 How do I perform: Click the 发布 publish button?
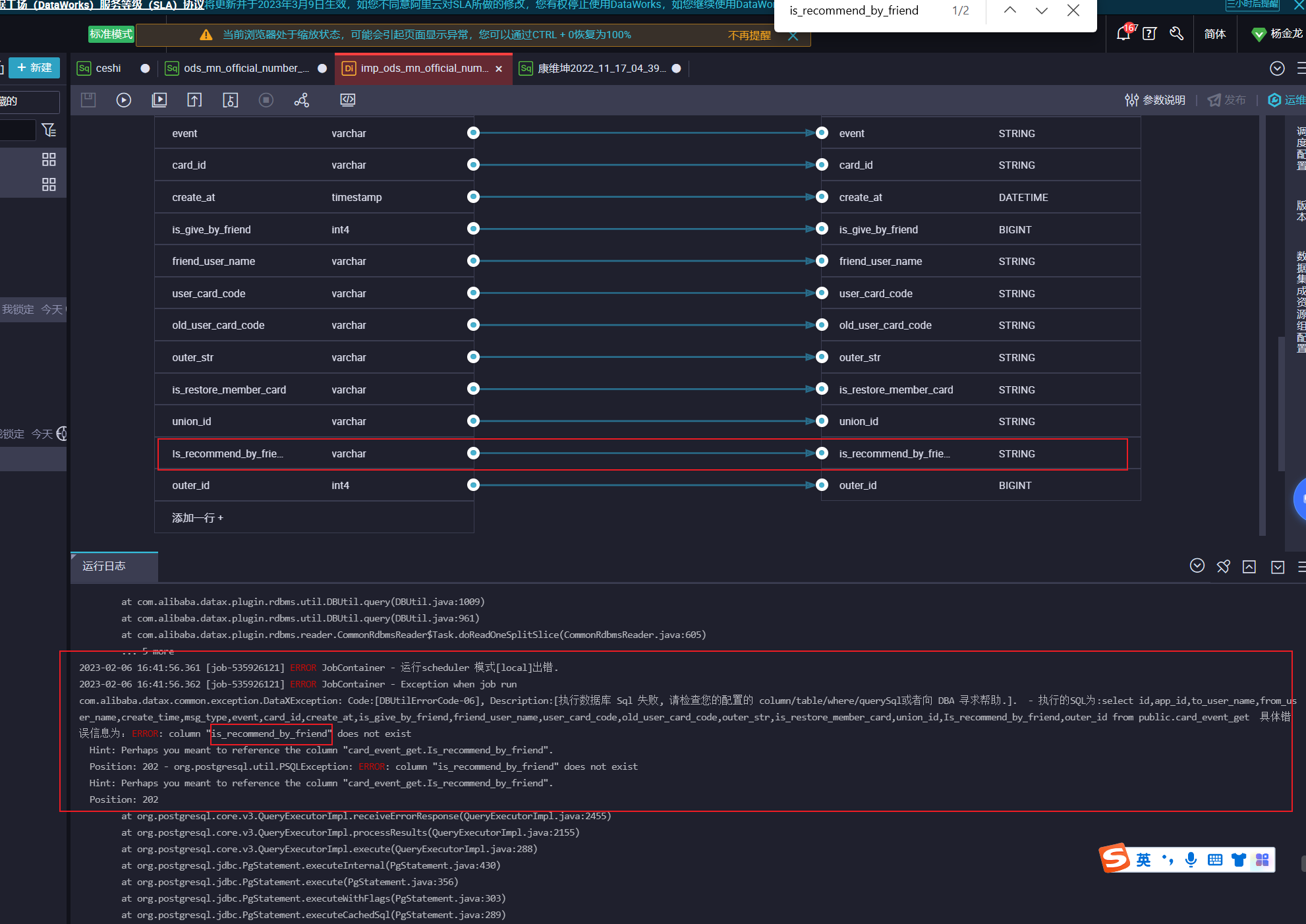(1227, 100)
